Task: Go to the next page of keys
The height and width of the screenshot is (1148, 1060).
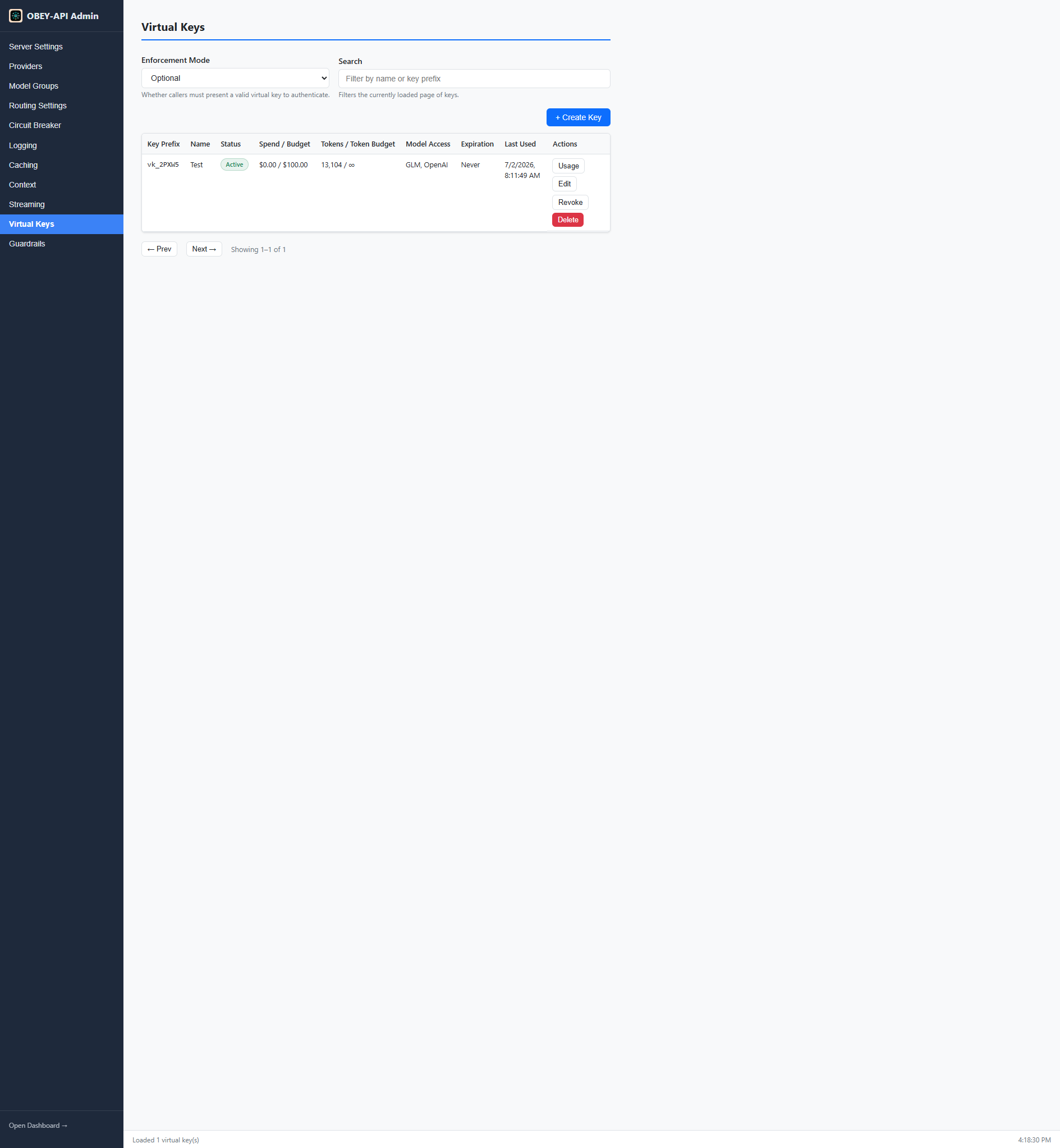Action: pos(204,249)
